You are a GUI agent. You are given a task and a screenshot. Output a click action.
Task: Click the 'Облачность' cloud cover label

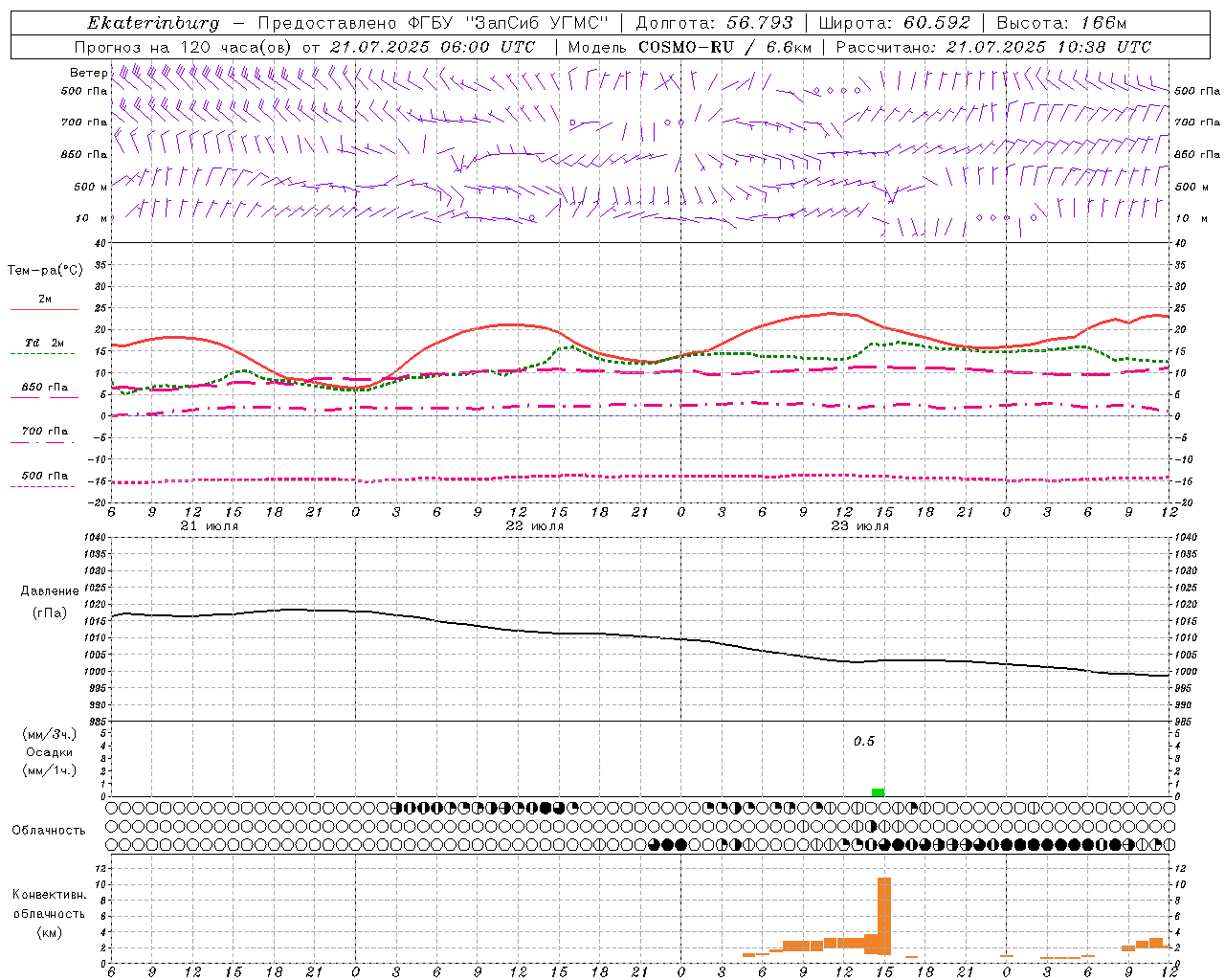tap(49, 831)
